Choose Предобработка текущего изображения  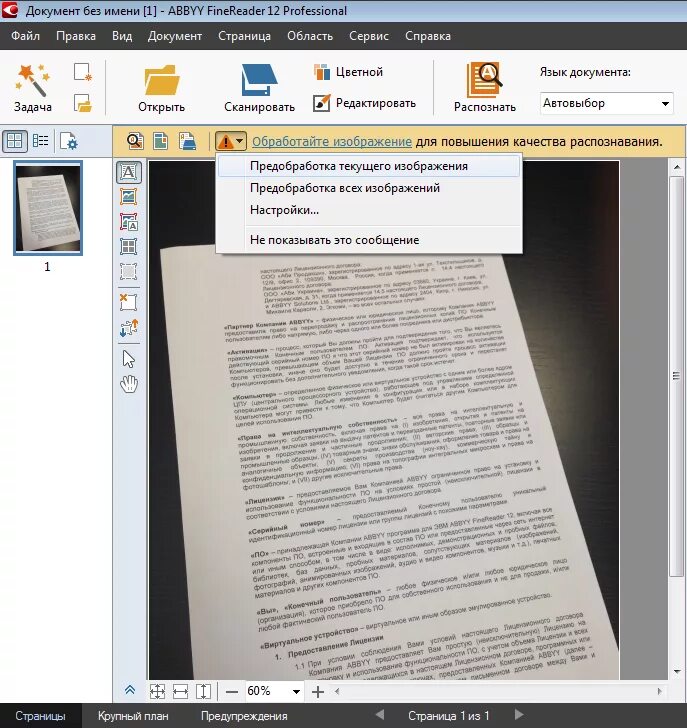[x=369, y=166]
